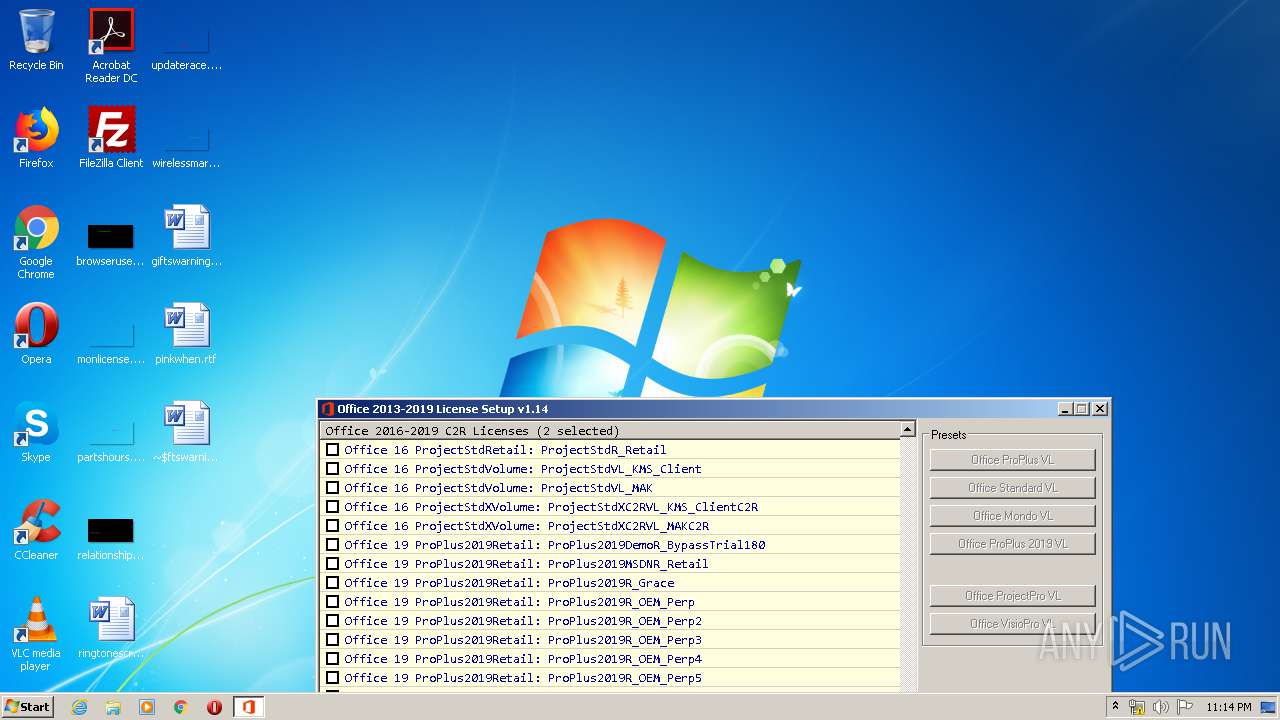Click Action Center flag in tray

point(1185,707)
